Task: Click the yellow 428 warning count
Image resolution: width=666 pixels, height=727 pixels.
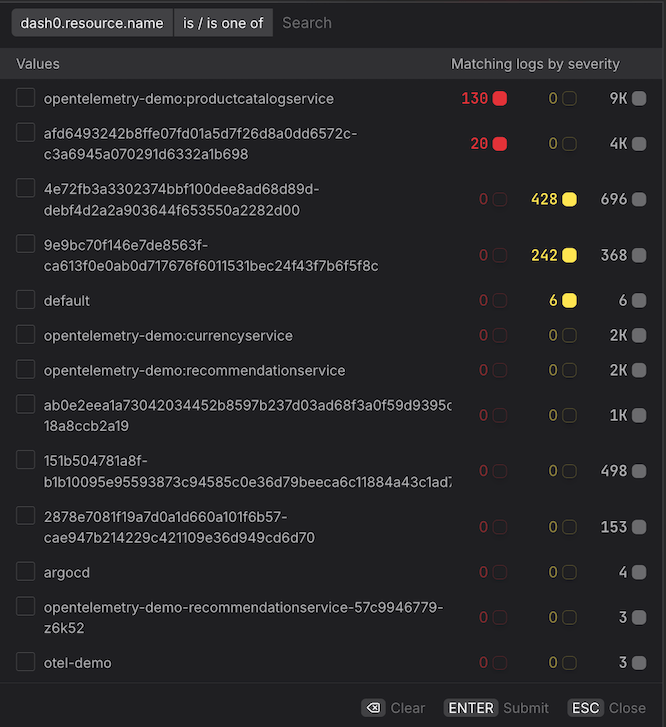Action: click(x=544, y=199)
